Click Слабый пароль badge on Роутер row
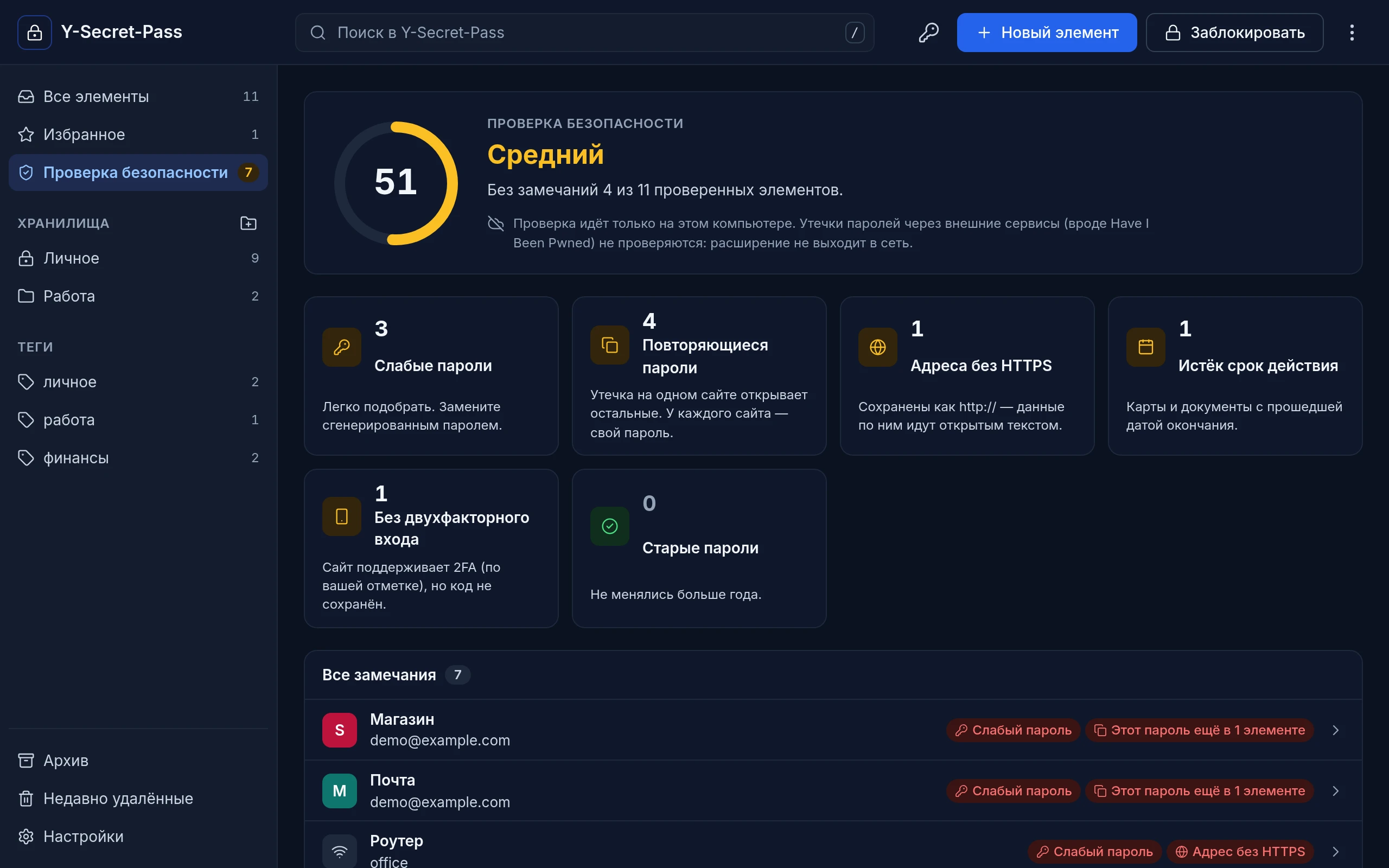 [x=1094, y=851]
